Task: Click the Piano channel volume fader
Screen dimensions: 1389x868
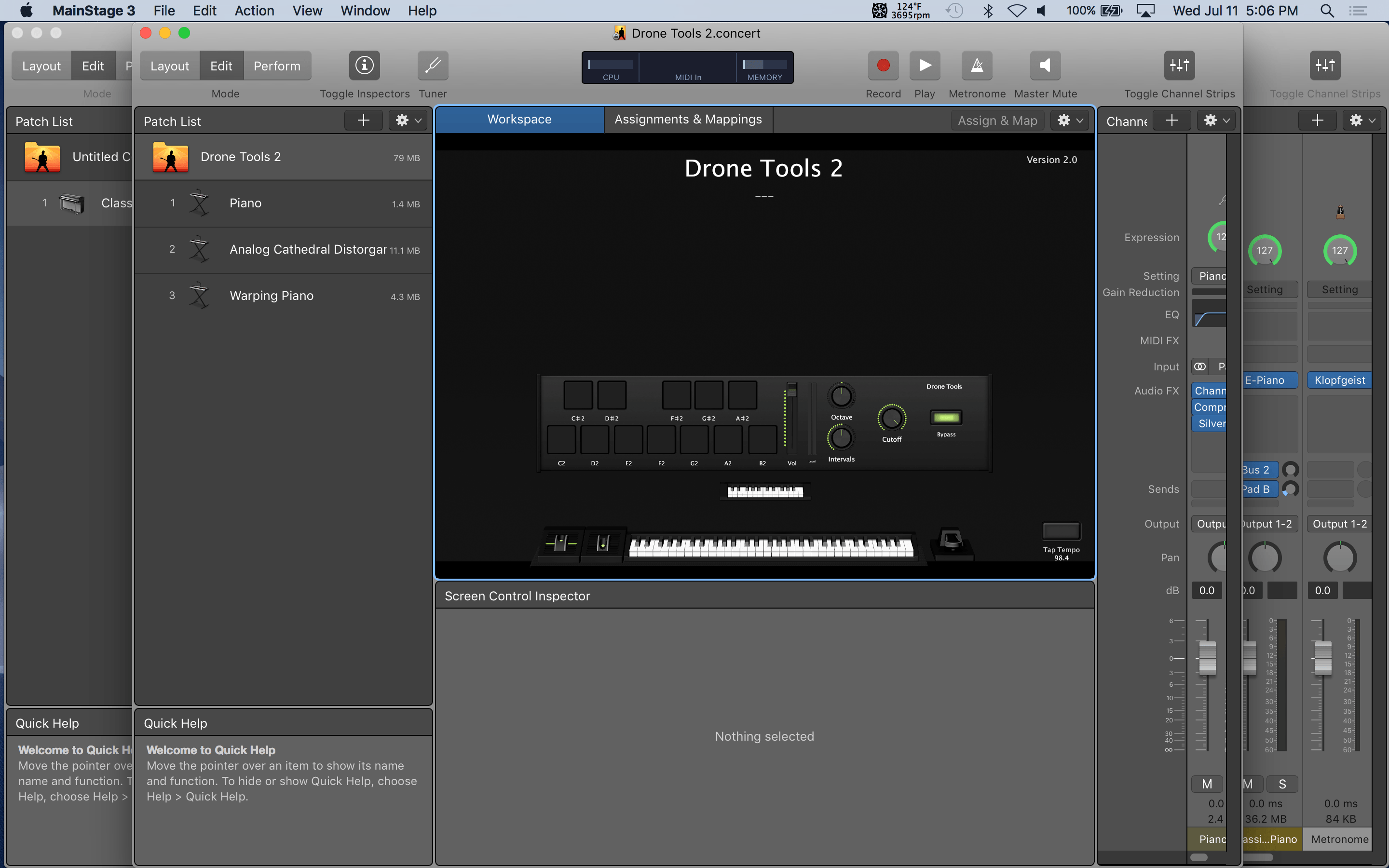Action: (1207, 658)
